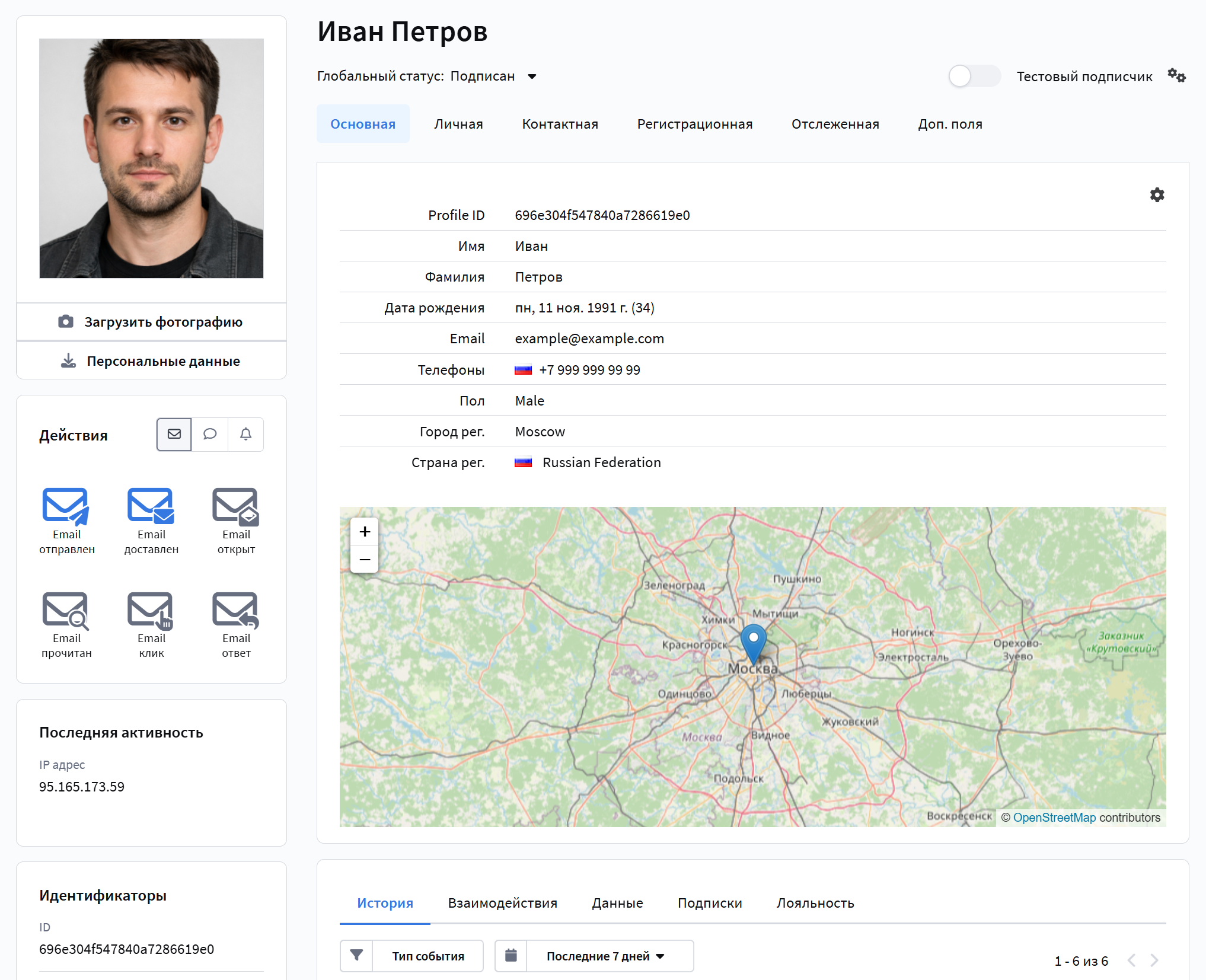Open profile card settings gear
Image resolution: width=1206 pixels, height=980 pixels.
point(1157,195)
